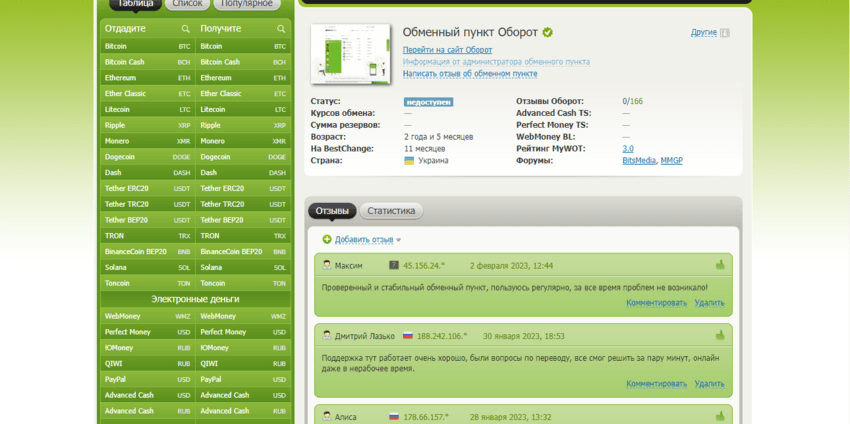Click the search icon in the Получите column
Screen dimensions: 850x424
(x=281, y=29)
